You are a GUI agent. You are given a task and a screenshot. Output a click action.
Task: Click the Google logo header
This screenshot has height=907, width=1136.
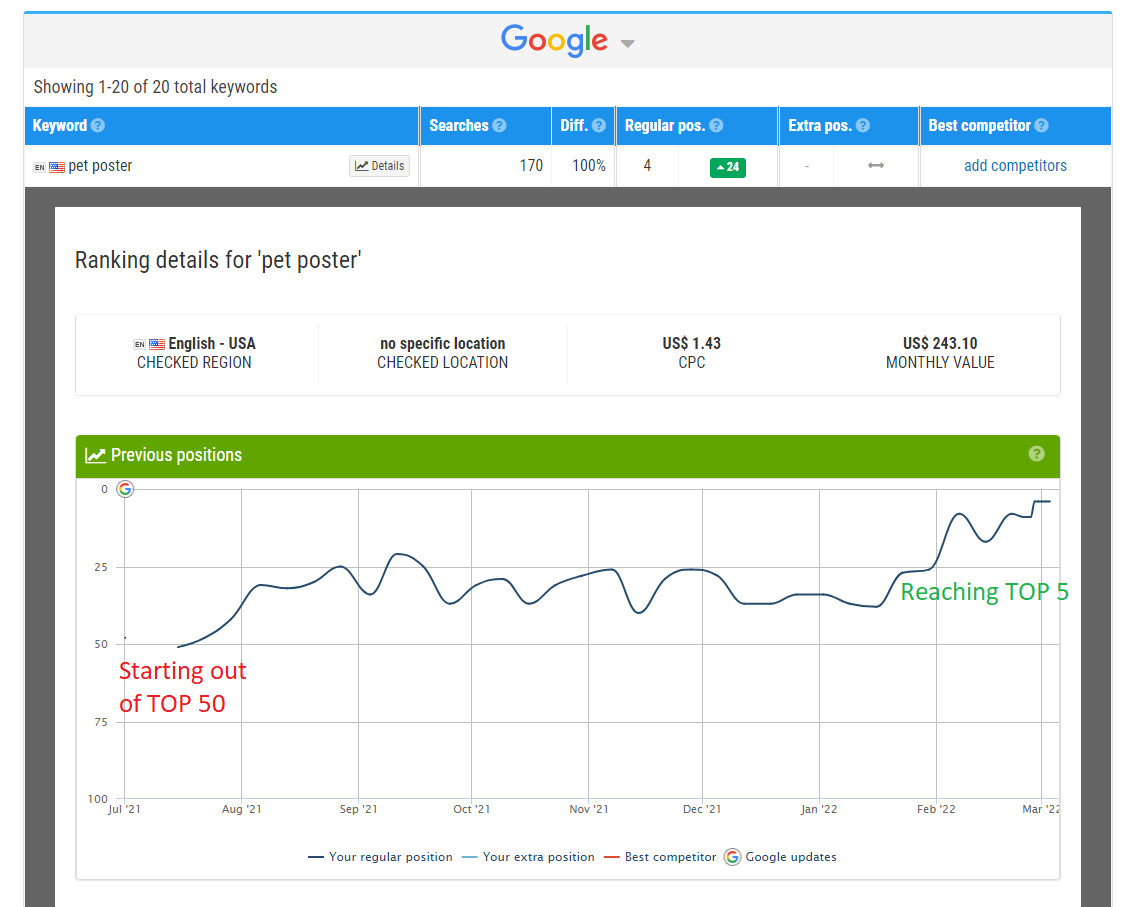[x=554, y=40]
